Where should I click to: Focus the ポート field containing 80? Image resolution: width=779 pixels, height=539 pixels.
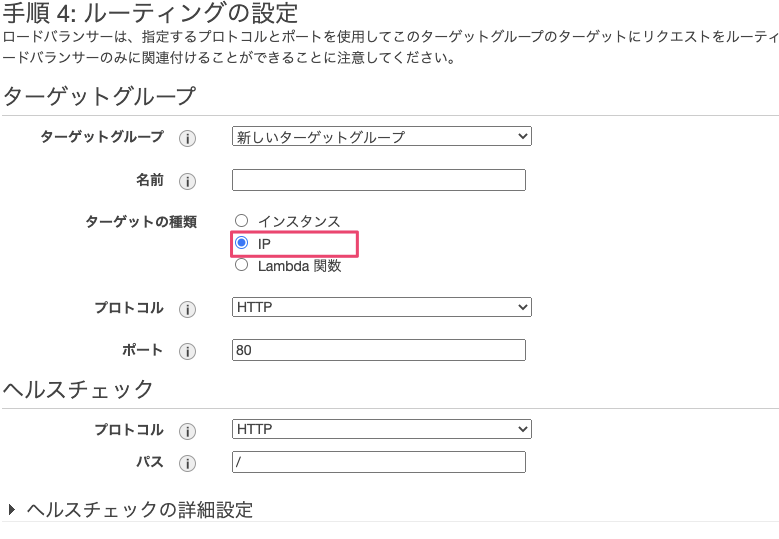[378, 350]
